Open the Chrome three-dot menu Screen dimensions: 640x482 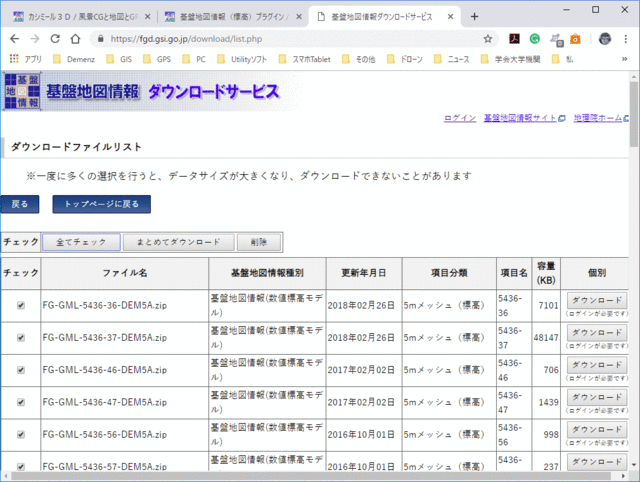click(x=625, y=39)
